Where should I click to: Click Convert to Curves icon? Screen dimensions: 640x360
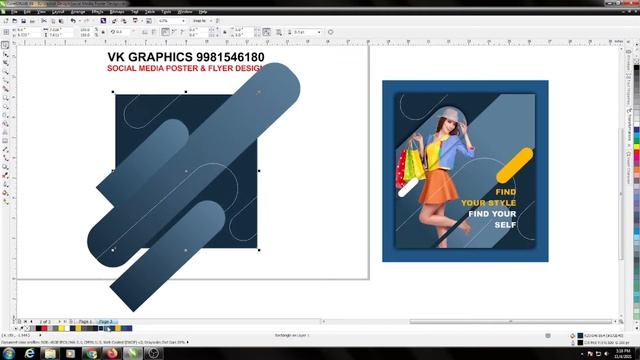coord(330,32)
